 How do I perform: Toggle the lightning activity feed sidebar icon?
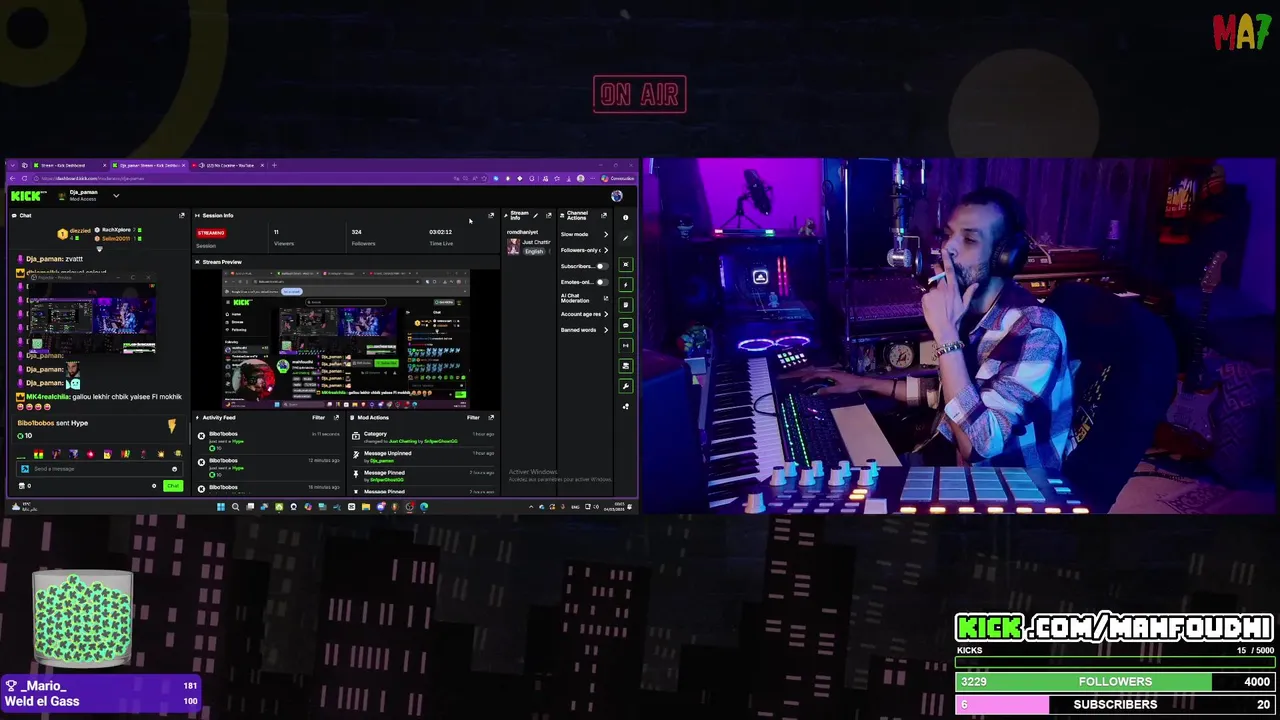[x=626, y=285]
